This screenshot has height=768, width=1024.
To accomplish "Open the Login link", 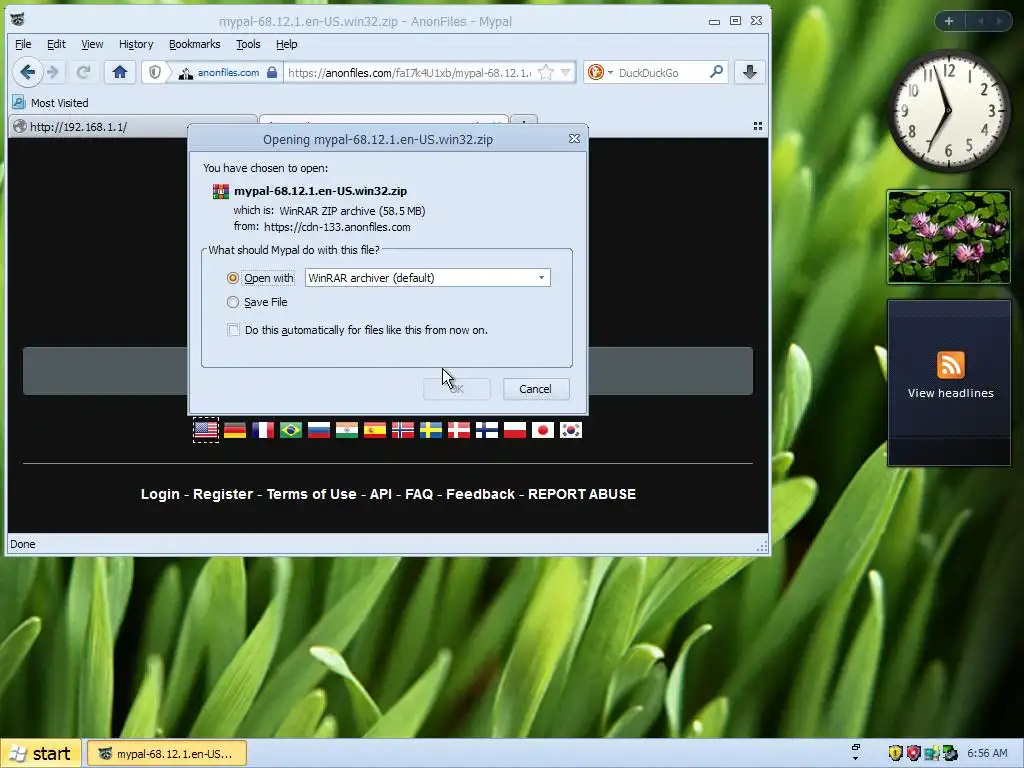I will click(160, 494).
